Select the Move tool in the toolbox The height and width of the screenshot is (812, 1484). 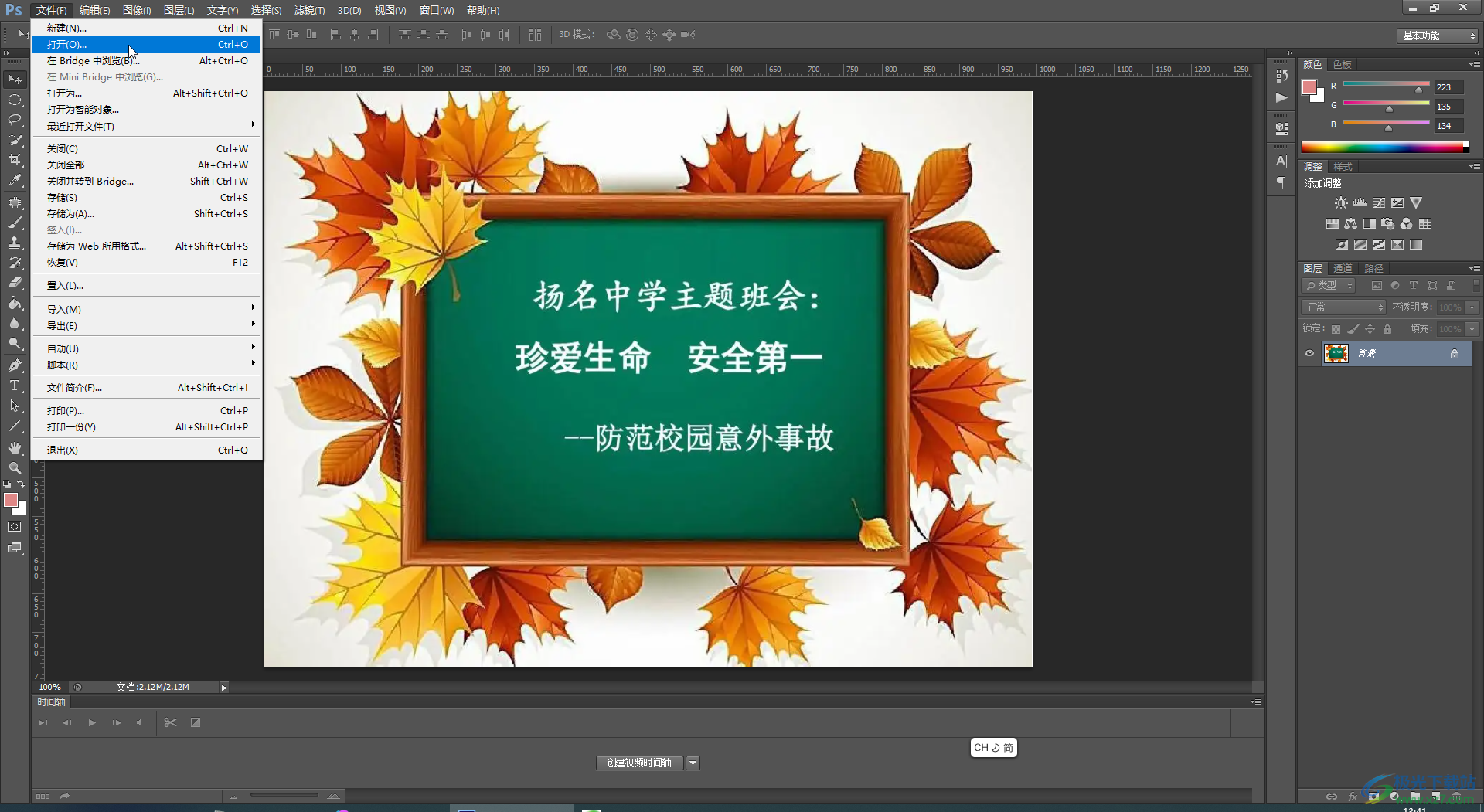tap(15, 79)
